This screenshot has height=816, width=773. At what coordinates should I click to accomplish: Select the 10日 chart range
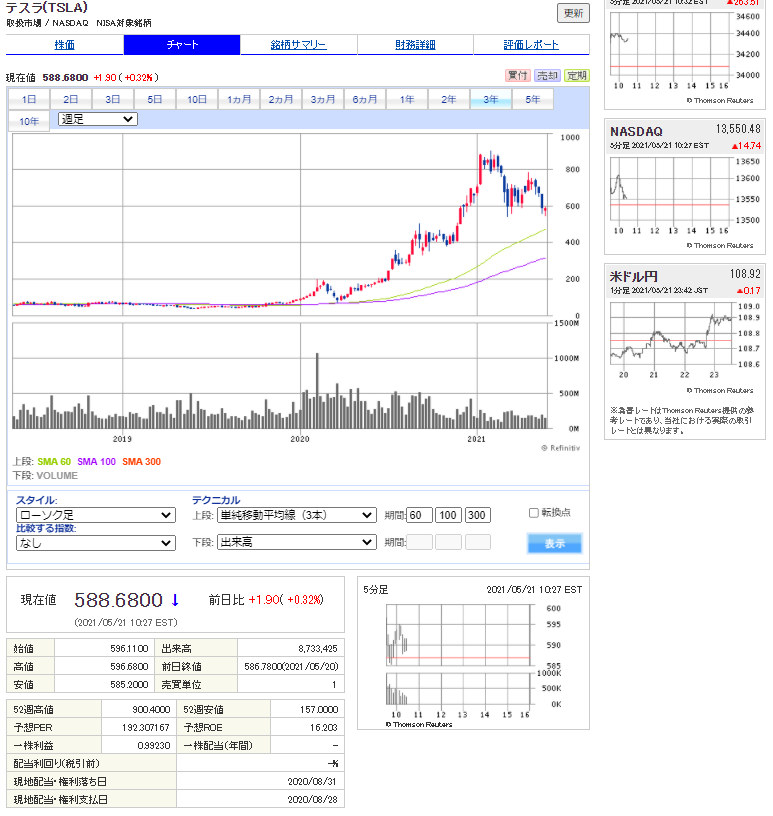(x=197, y=99)
